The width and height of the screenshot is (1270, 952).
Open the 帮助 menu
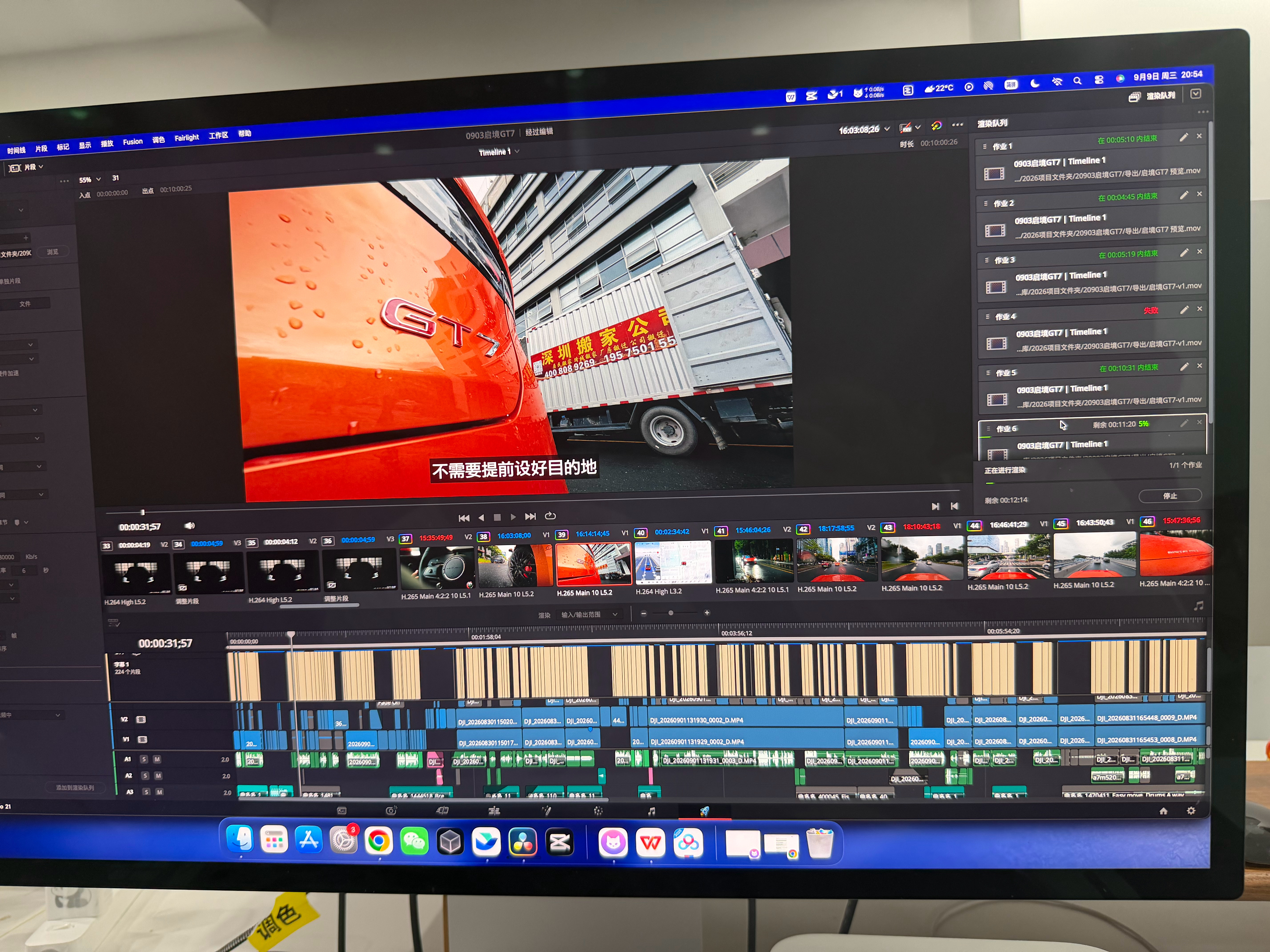tap(245, 134)
